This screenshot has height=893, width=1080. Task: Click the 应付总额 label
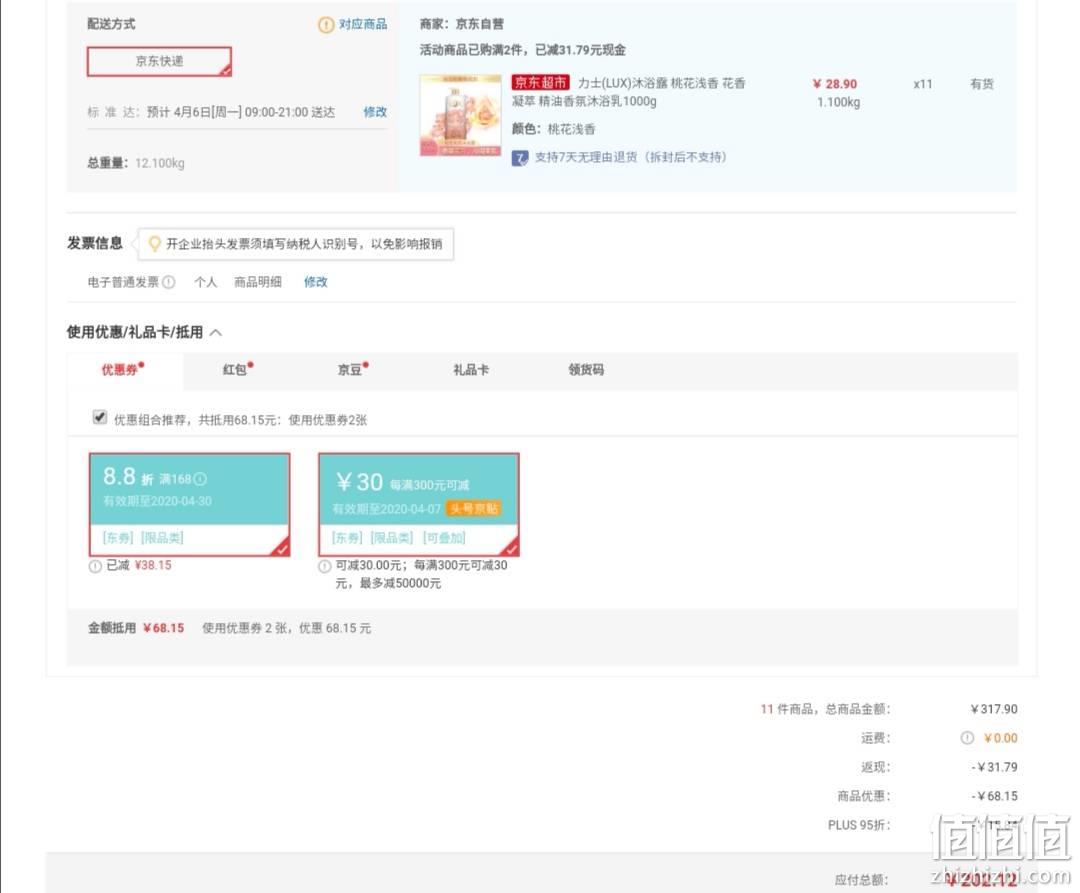point(862,880)
